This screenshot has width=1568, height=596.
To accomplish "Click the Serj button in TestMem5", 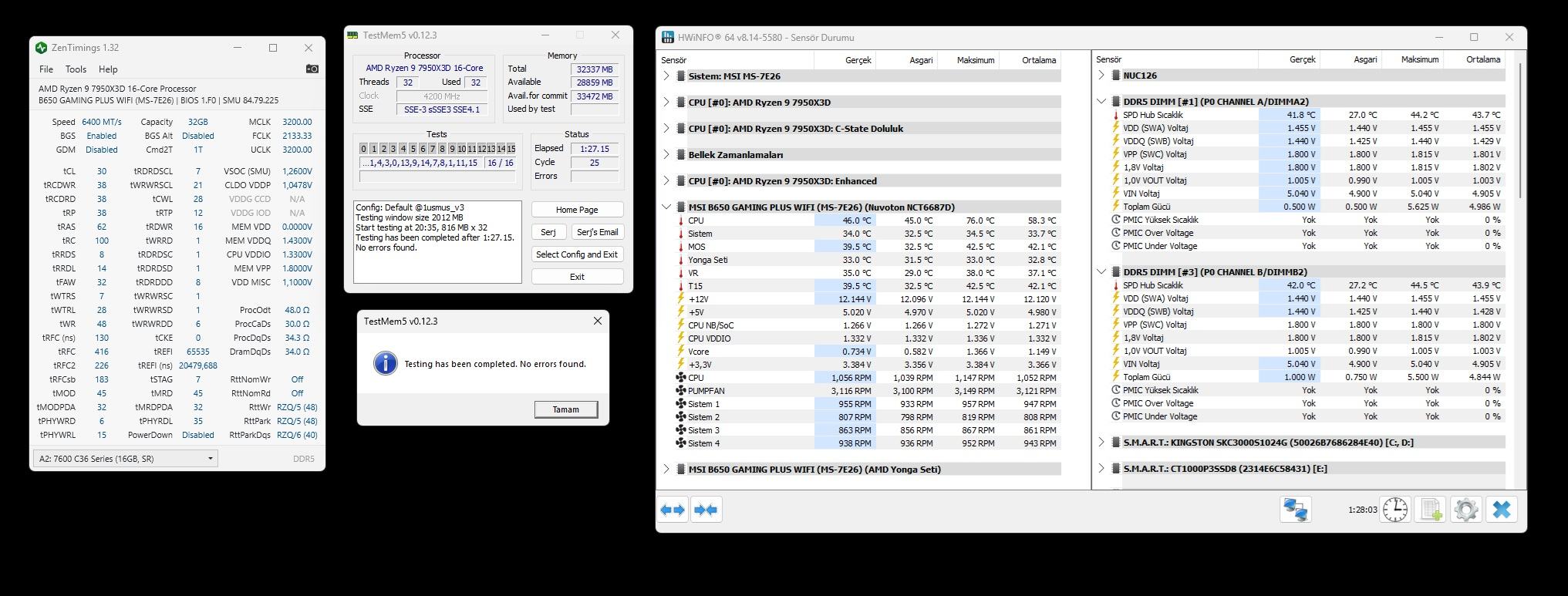I will (548, 232).
